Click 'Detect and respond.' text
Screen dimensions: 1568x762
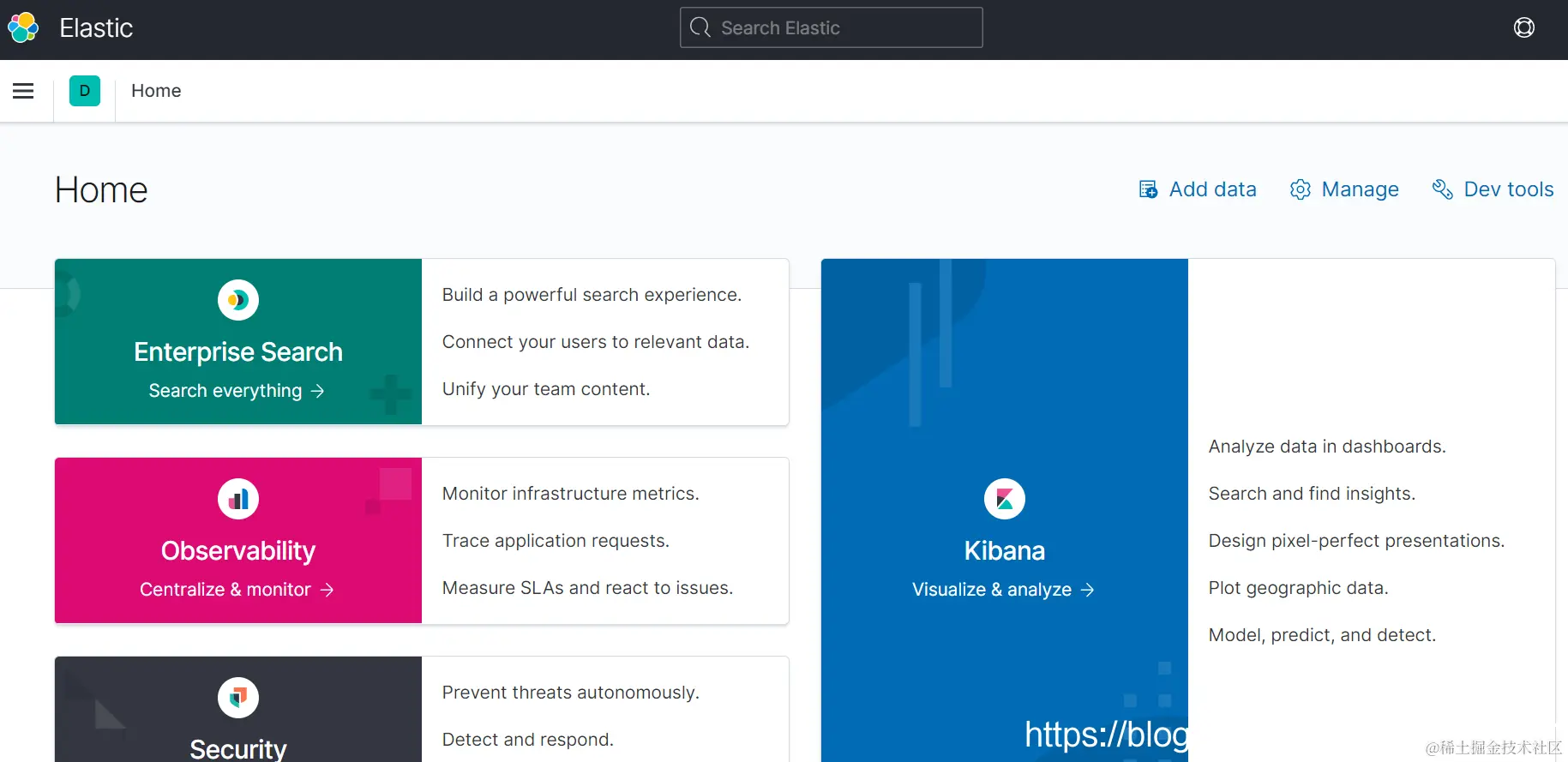click(528, 740)
